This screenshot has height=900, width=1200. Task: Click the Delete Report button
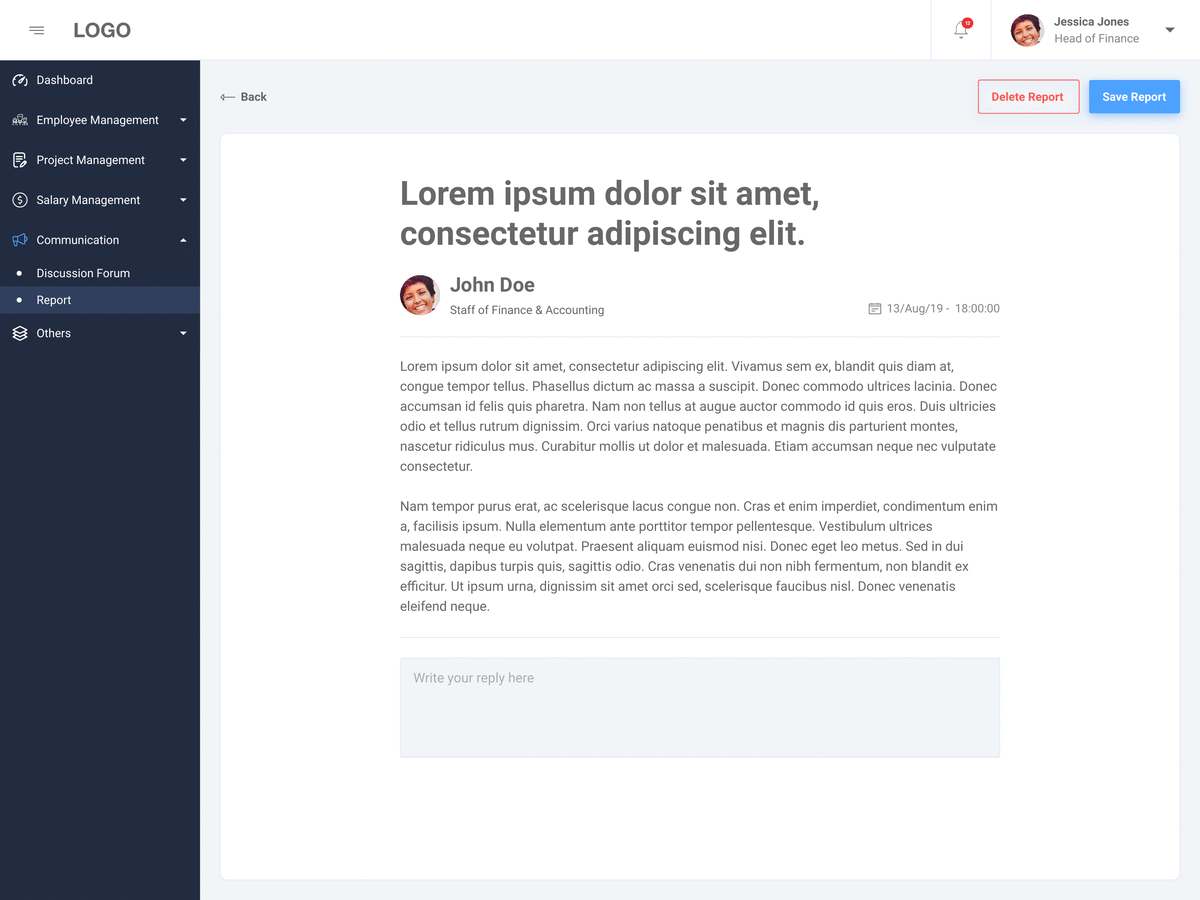tap(1028, 97)
